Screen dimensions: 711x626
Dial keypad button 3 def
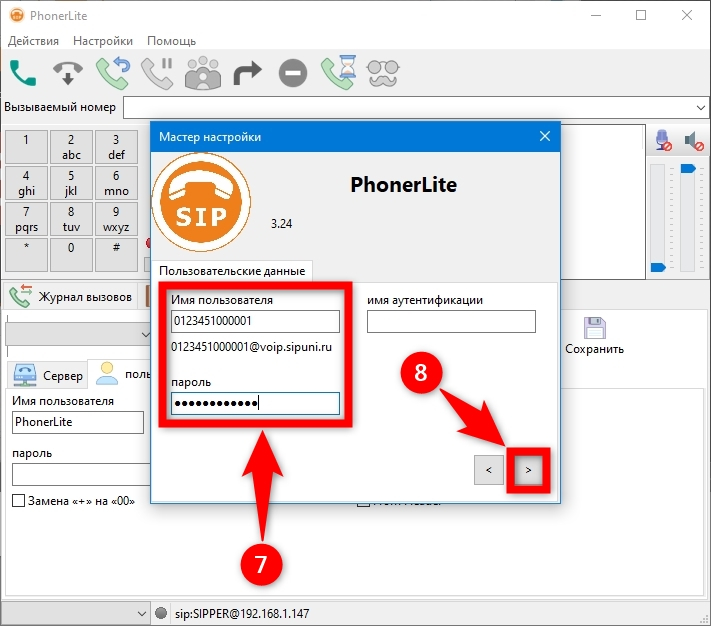click(116, 146)
